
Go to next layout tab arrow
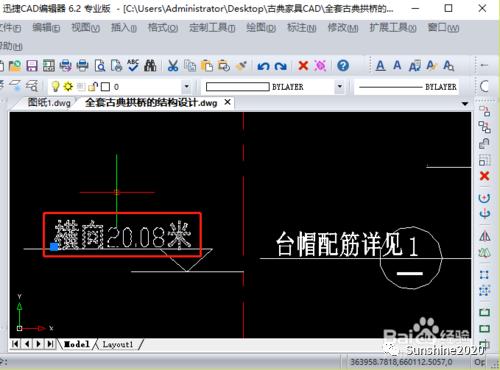coord(39,344)
